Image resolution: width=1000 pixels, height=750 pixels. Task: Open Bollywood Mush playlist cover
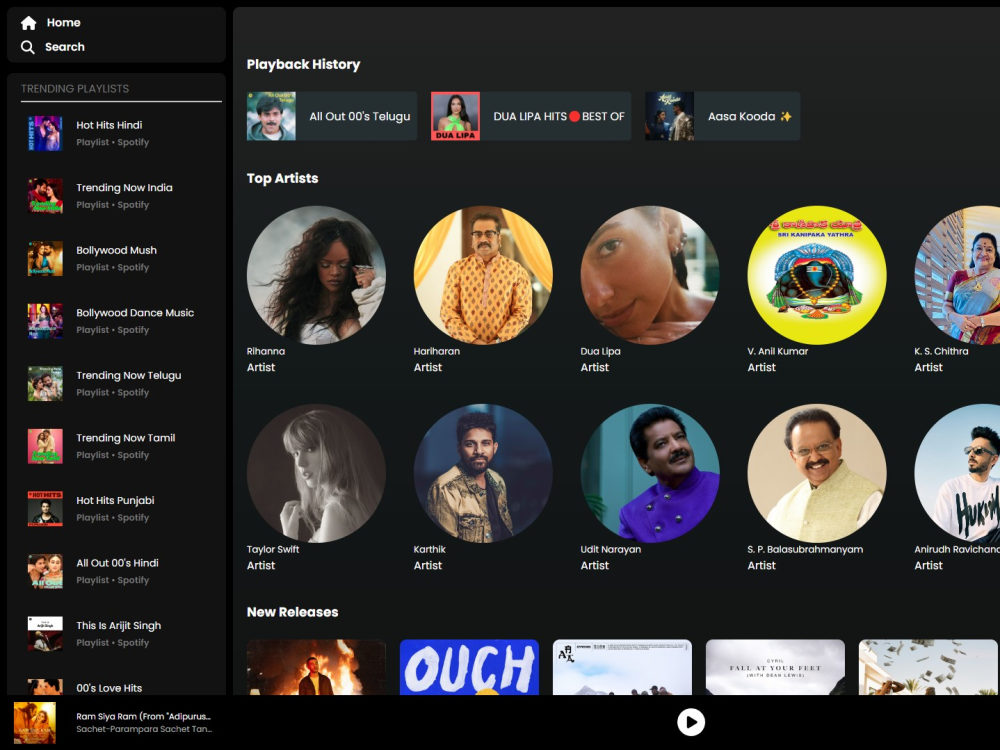tap(45, 258)
